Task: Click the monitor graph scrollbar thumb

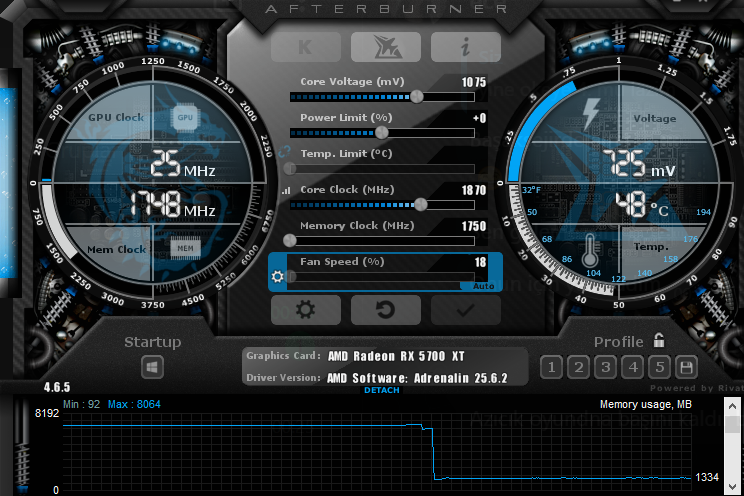Action: [x=732, y=422]
